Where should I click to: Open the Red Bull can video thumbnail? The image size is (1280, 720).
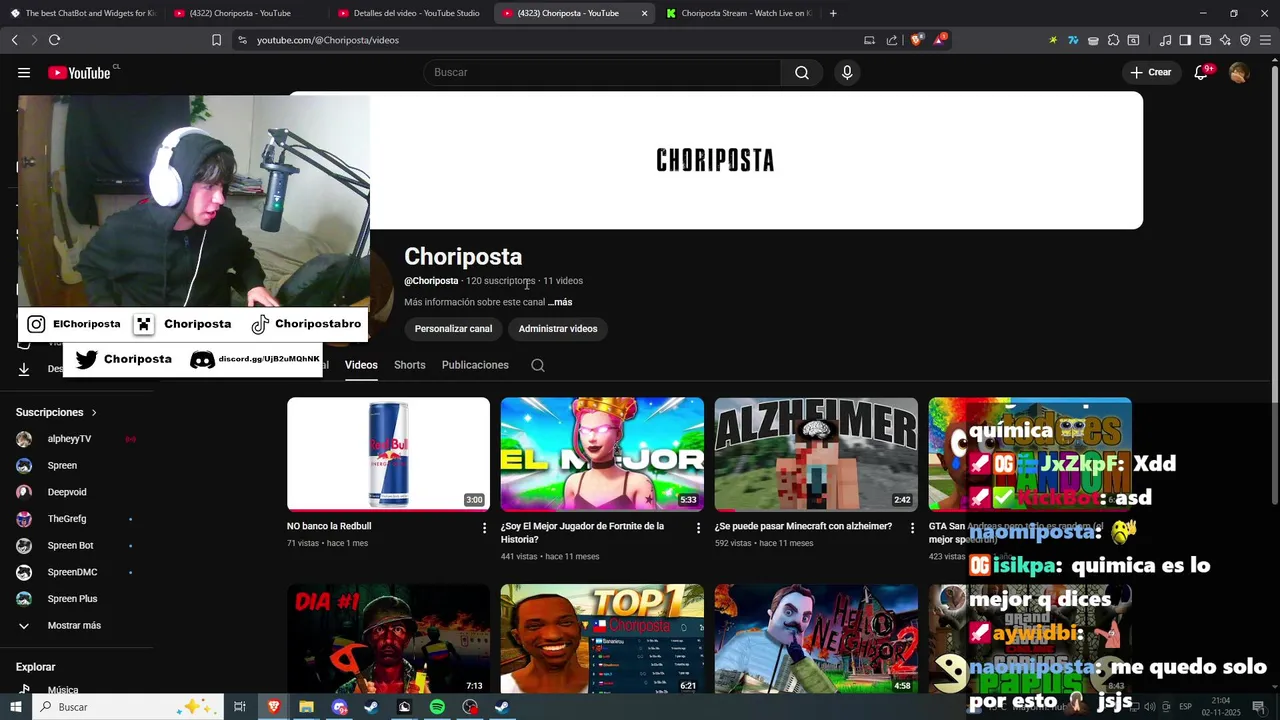click(x=388, y=454)
